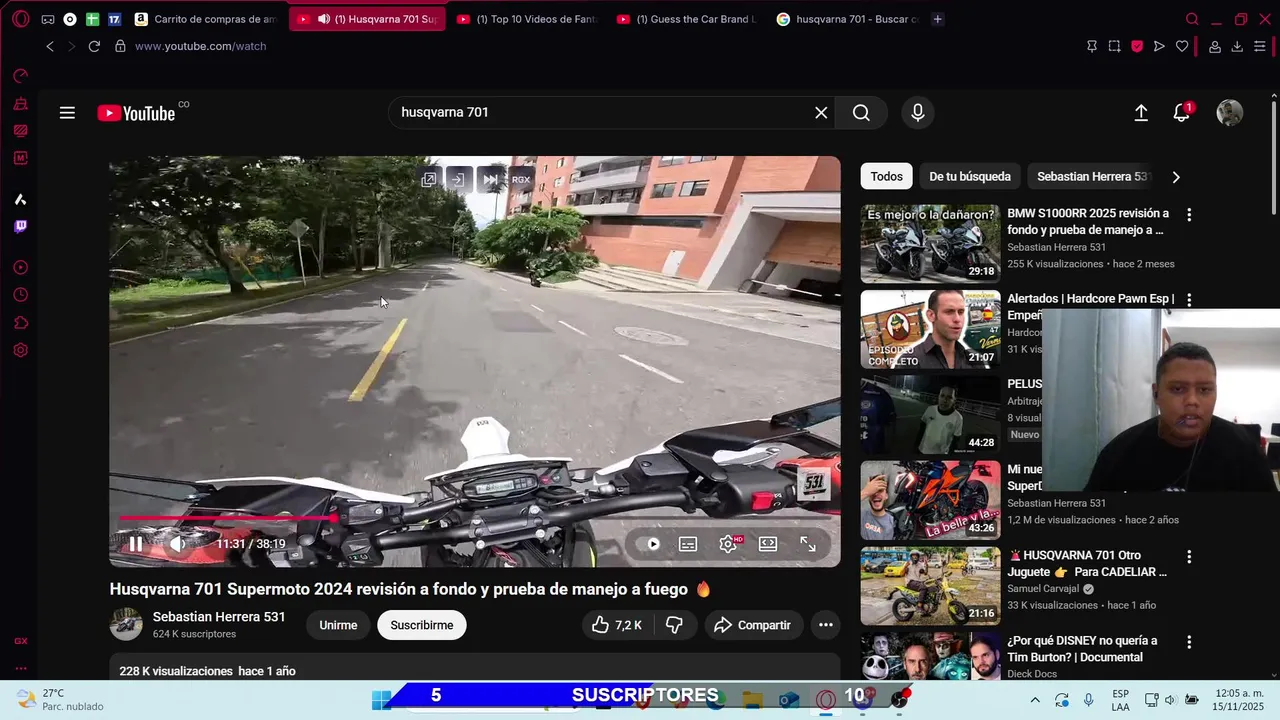The width and height of the screenshot is (1280, 720).
Task: Open options for BMW S1000RR video
Action: [x=1189, y=215]
